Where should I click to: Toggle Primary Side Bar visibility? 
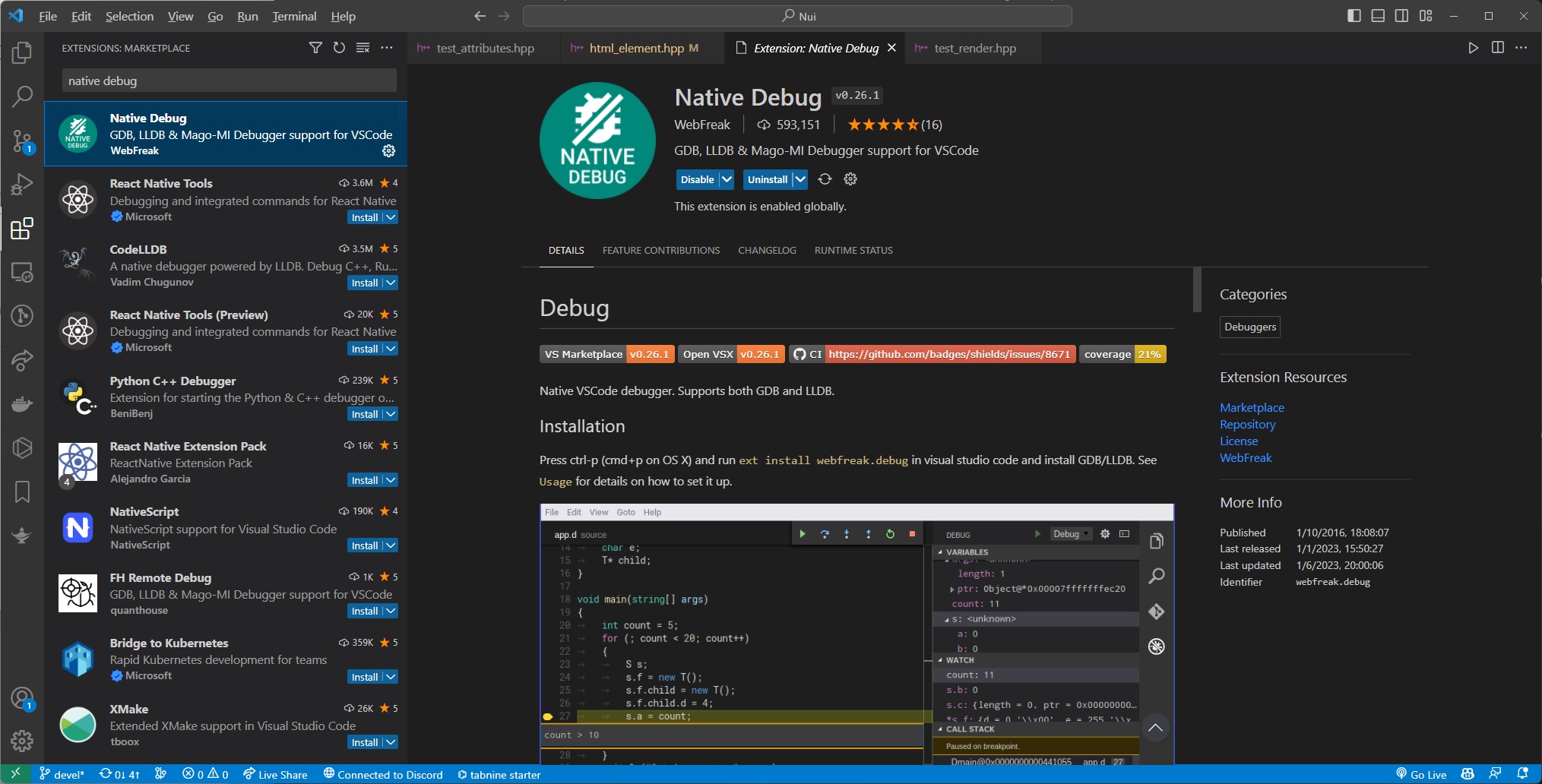tap(1354, 16)
